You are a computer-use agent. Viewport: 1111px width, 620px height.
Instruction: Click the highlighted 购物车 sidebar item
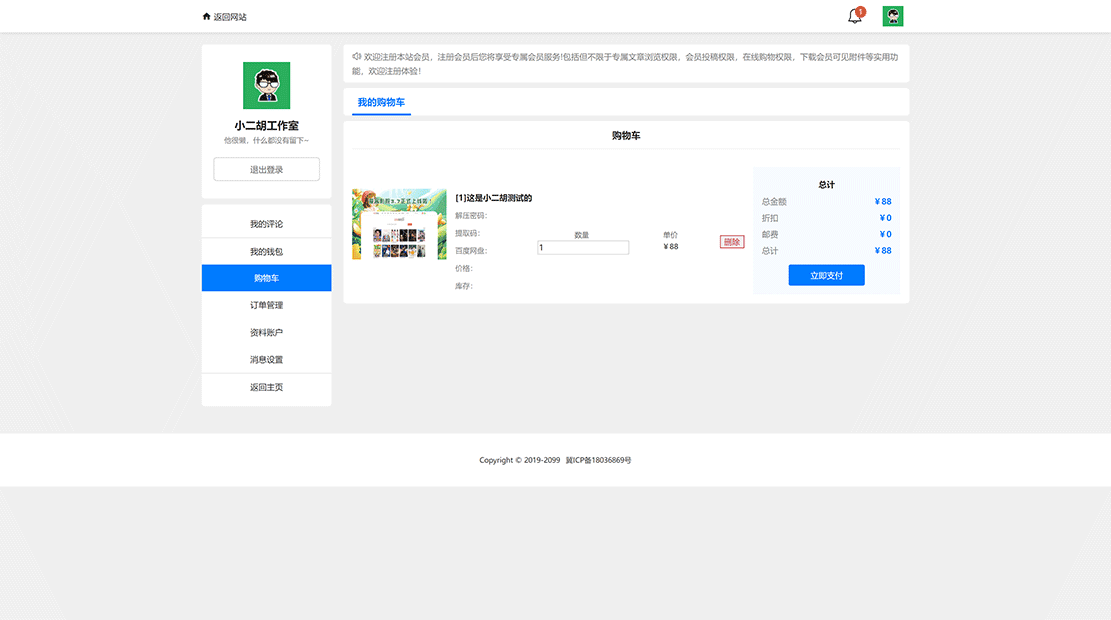click(x=265, y=277)
